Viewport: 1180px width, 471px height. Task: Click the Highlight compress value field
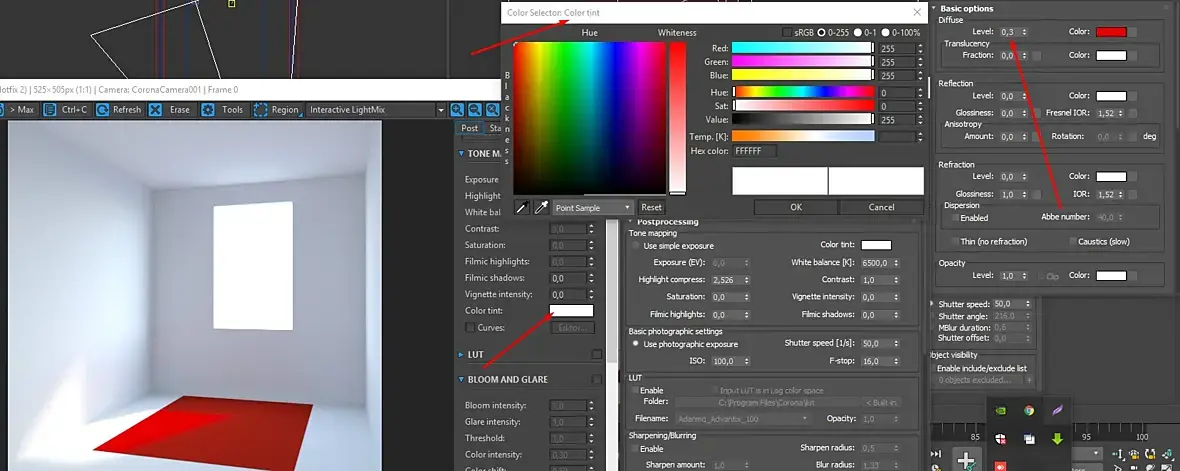730,280
